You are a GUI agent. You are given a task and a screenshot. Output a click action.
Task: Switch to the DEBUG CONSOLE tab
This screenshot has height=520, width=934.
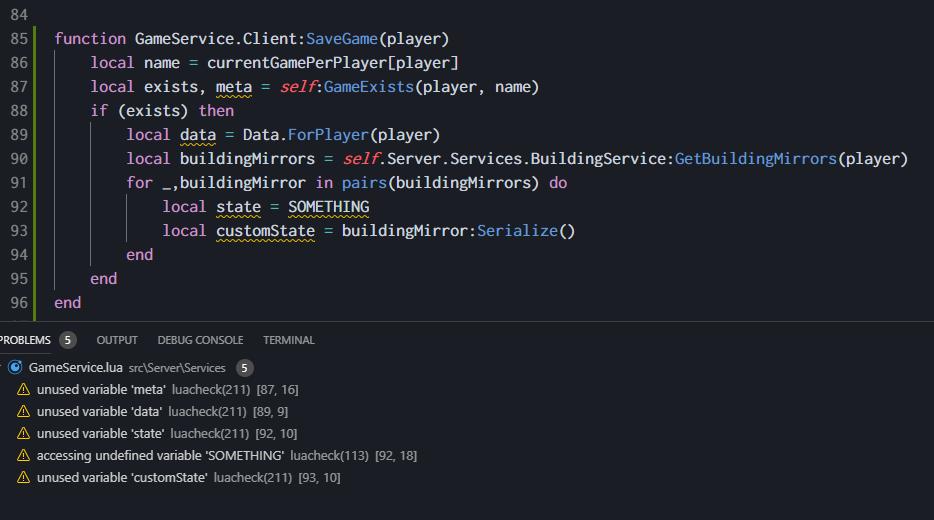coord(200,340)
